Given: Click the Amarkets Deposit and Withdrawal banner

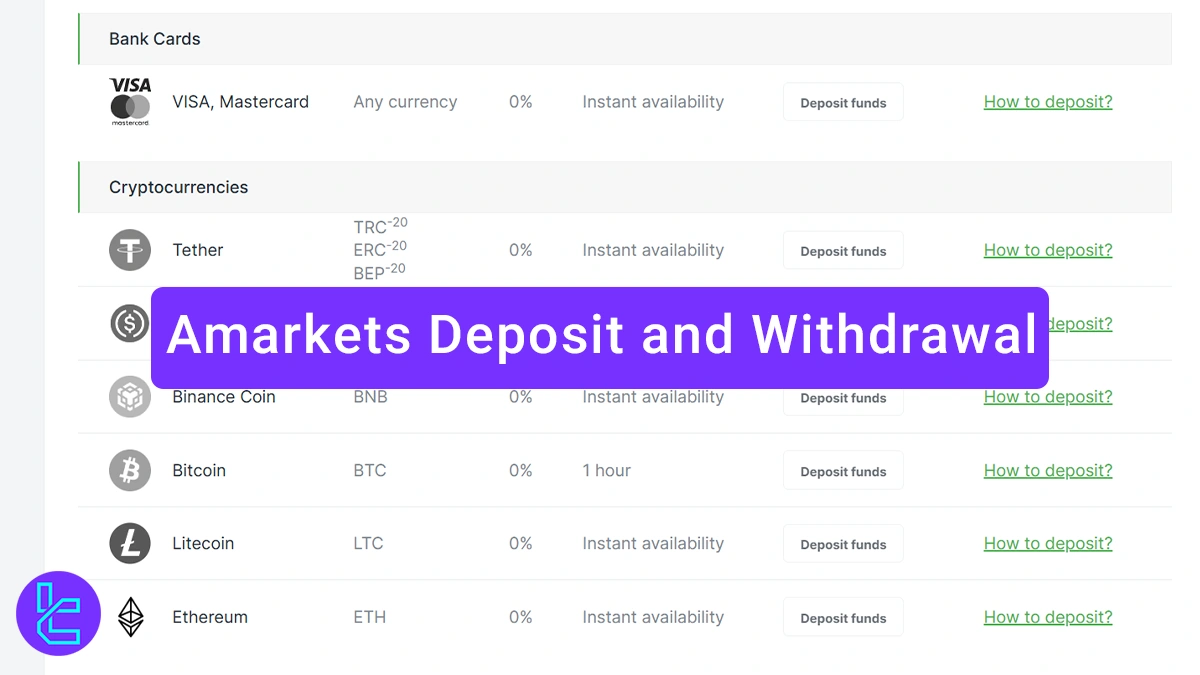Looking at the screenshot, I should 600,337.
